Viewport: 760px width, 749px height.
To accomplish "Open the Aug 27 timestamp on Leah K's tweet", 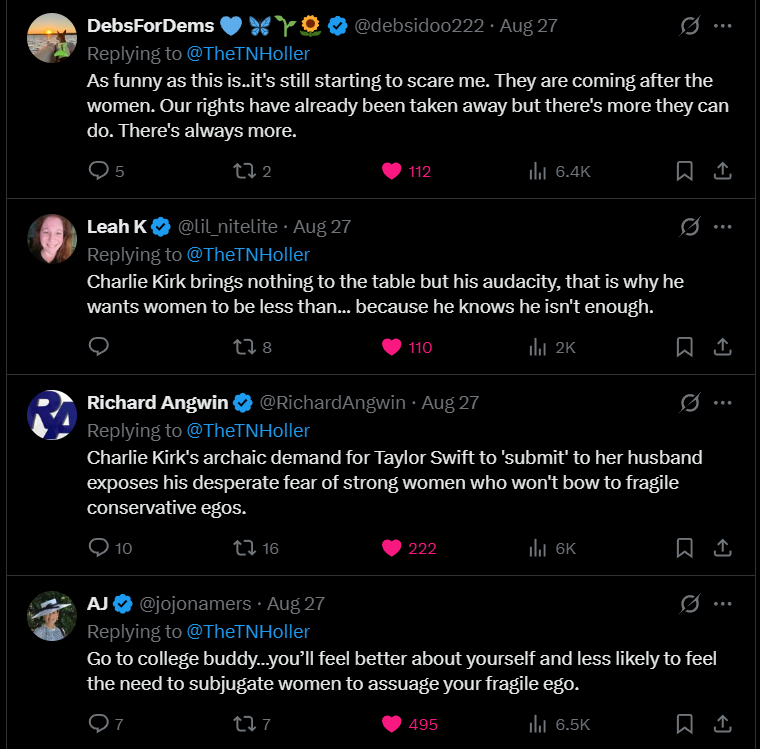I will [322, 226].
